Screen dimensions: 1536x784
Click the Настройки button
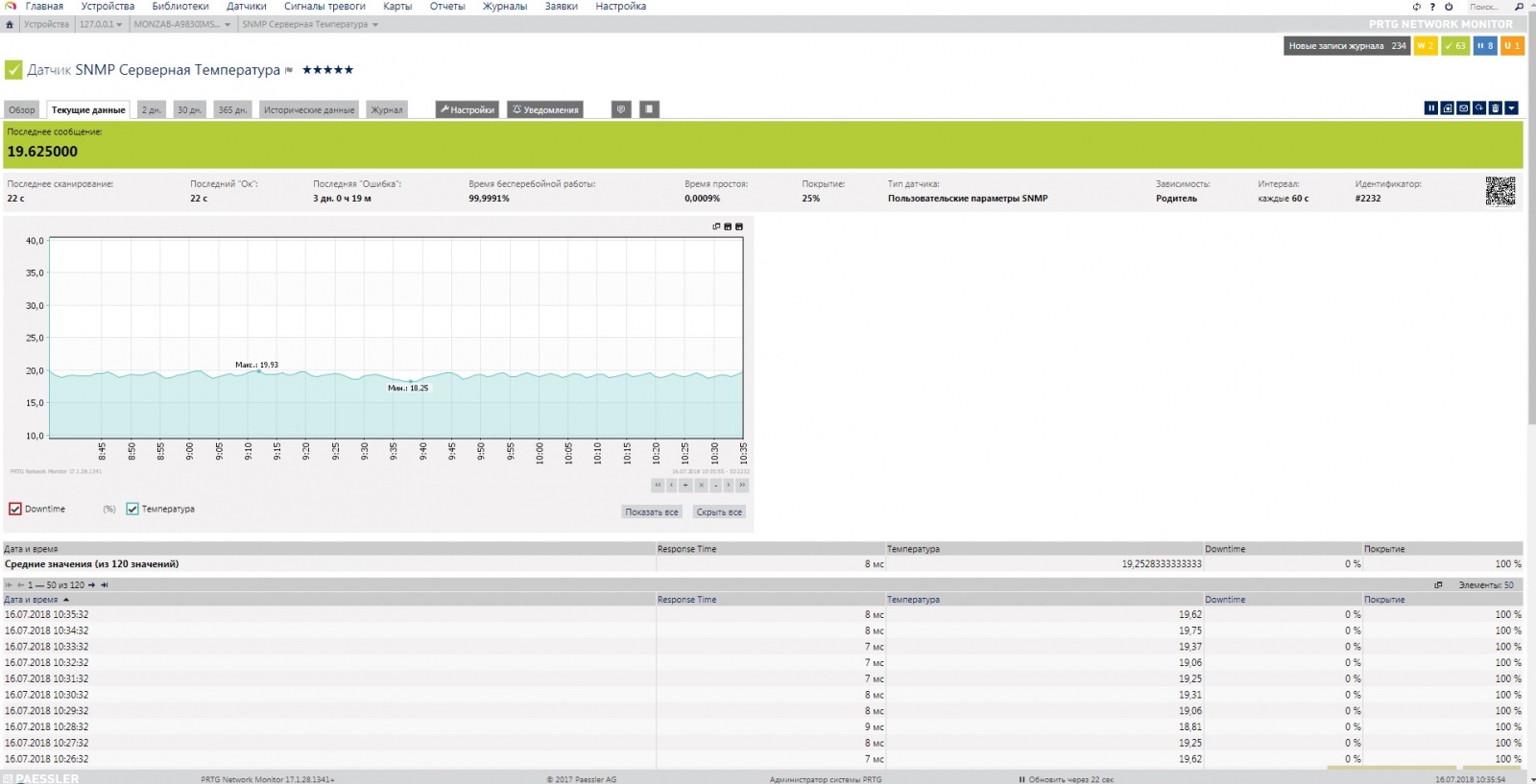[467, 109]
